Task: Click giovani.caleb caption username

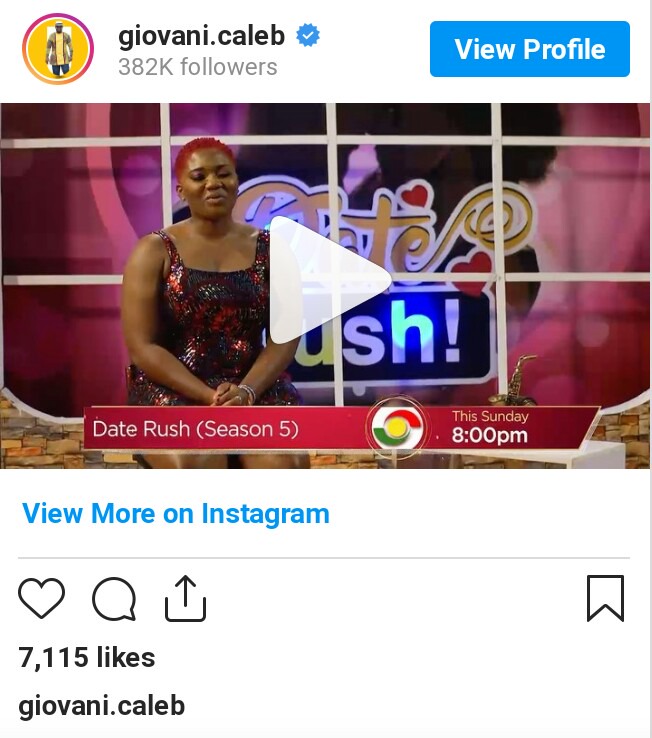Action: pyautogui.click(x=101, y=706)
